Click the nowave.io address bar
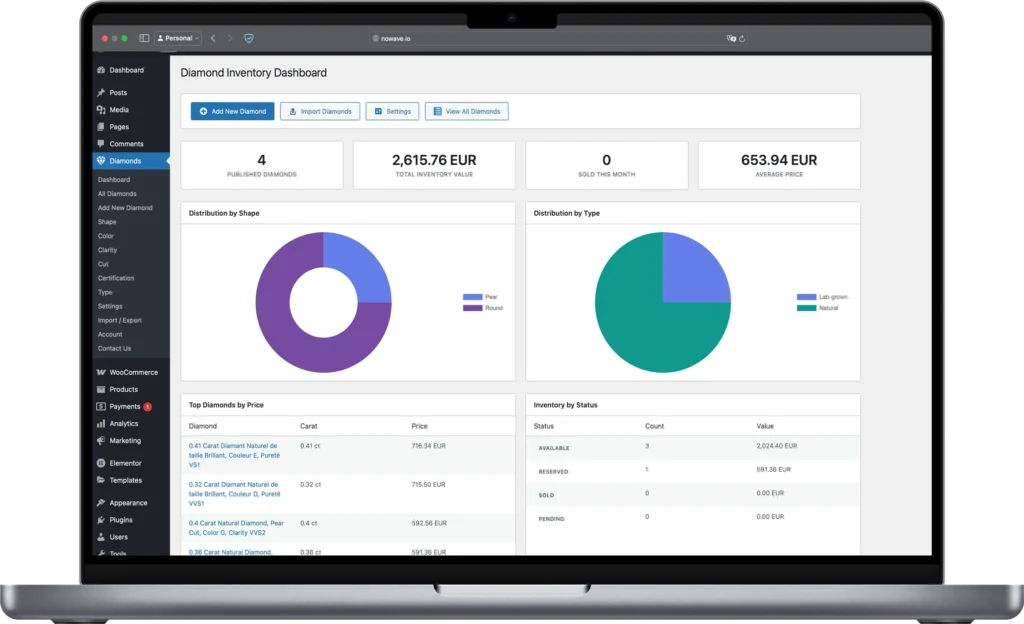The height and width of the screenshot is (624, 1024). click(395, 38)
